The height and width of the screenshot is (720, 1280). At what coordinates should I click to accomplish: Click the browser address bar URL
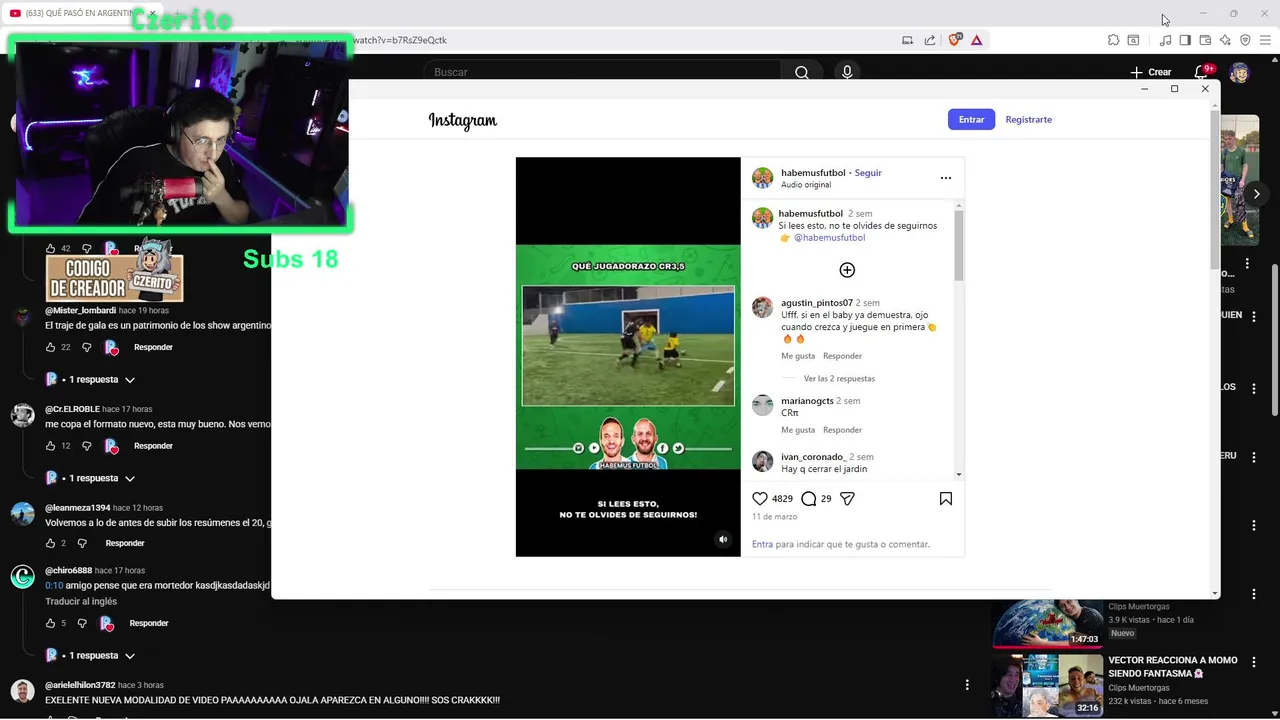400,40
